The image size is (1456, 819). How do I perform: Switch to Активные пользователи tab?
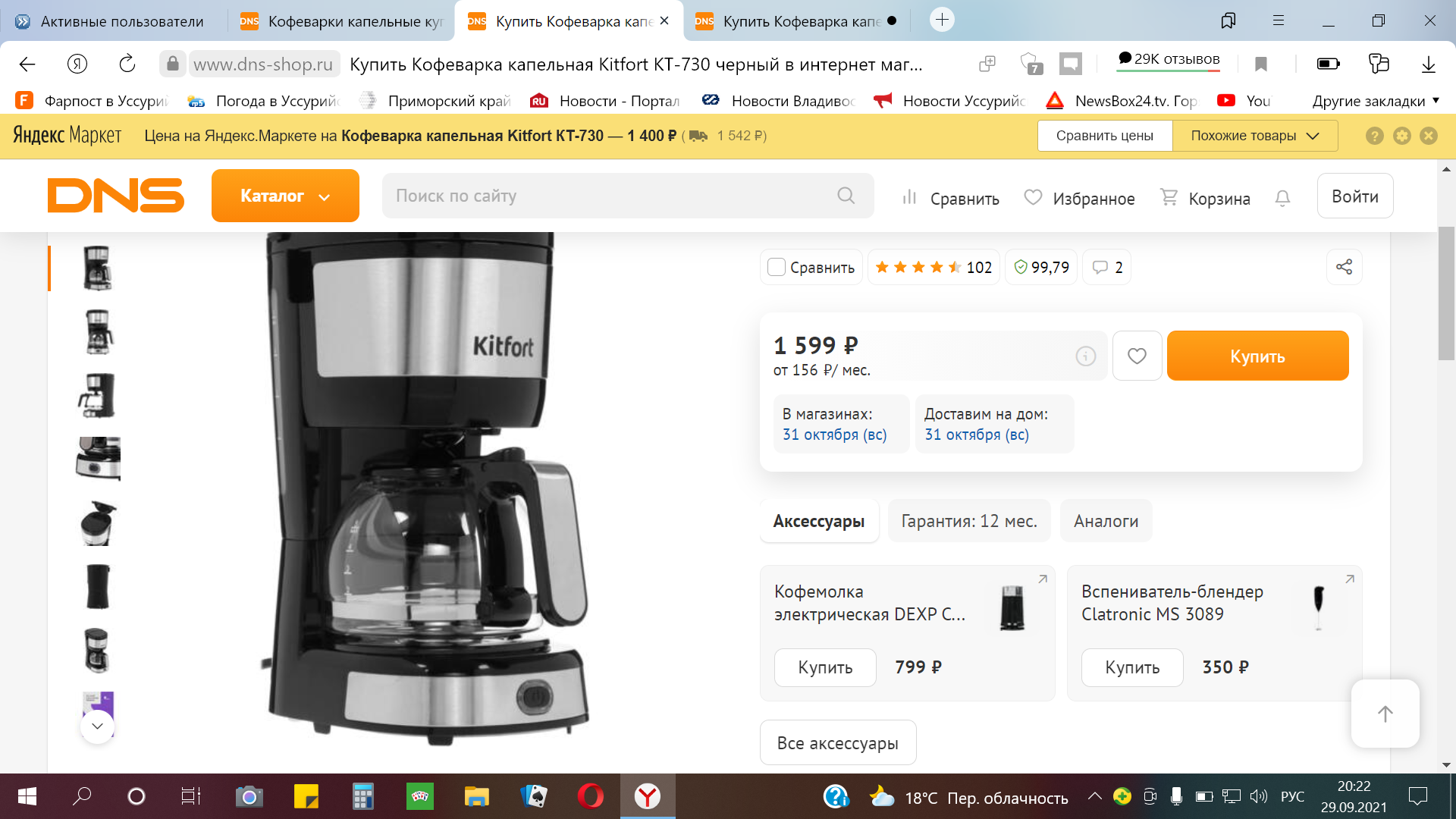(113, 20)
